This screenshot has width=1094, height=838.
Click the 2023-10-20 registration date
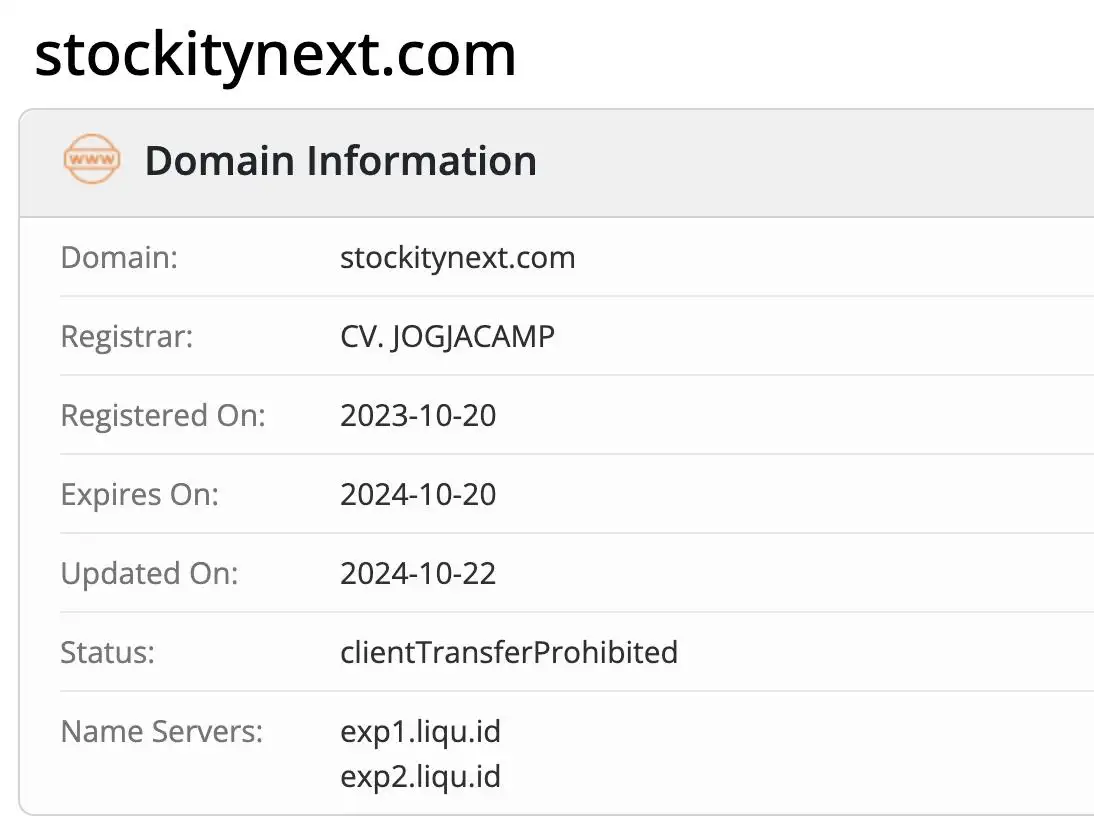[418, 415]
